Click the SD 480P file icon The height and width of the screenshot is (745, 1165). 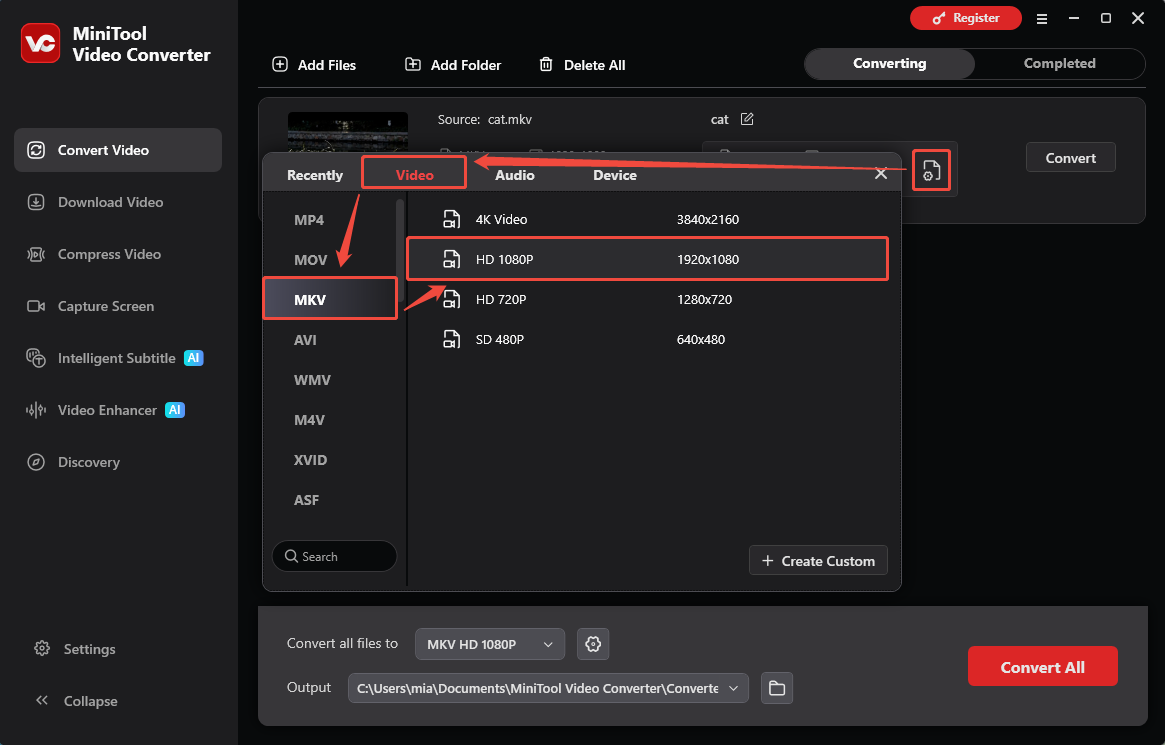452,339
